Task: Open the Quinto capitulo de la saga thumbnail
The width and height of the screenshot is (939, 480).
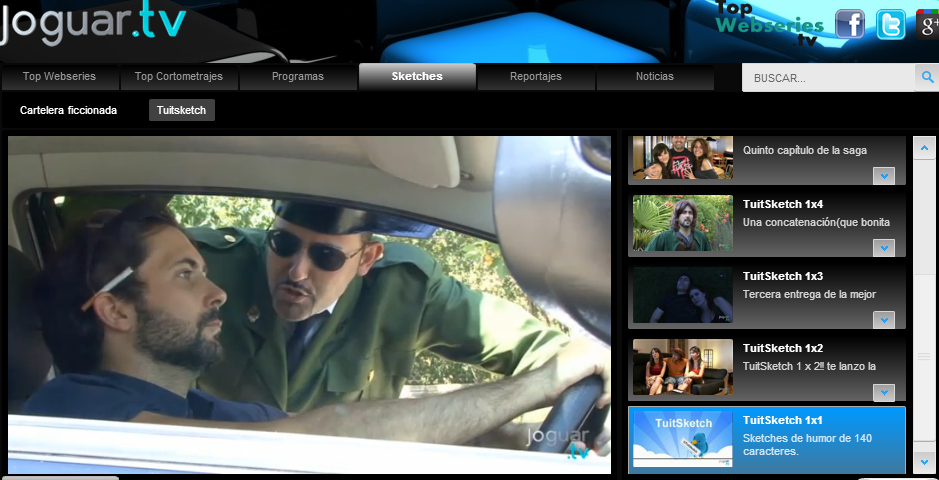Action: coord(683,158)
